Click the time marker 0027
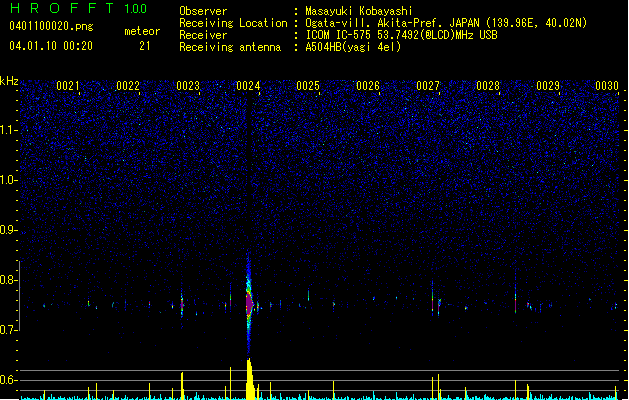 click(x=428, y=86)
